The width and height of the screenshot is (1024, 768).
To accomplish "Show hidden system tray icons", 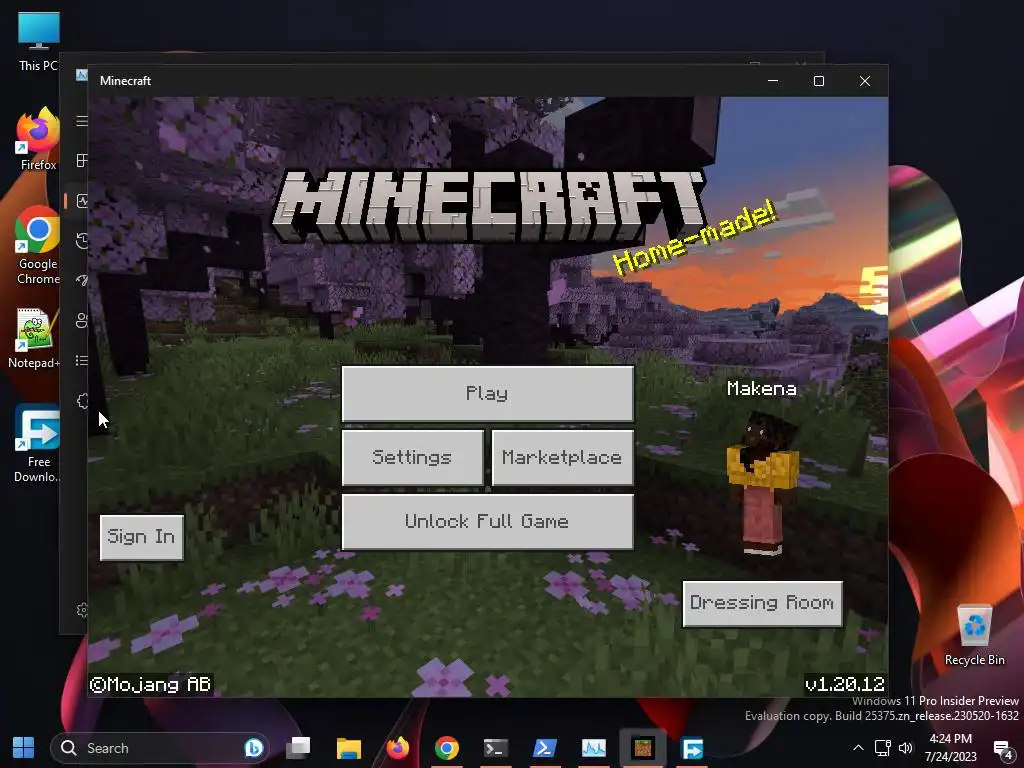I will coord(859,748).
